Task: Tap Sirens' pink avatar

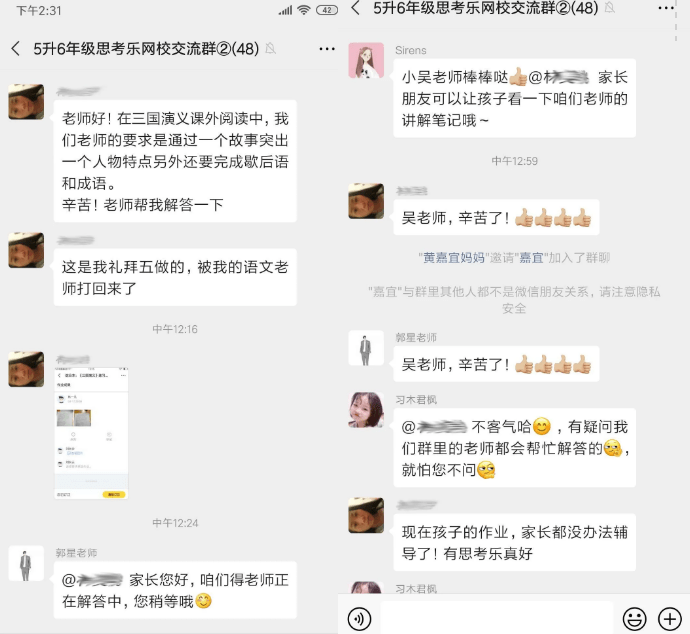Action: pos(366,60)
